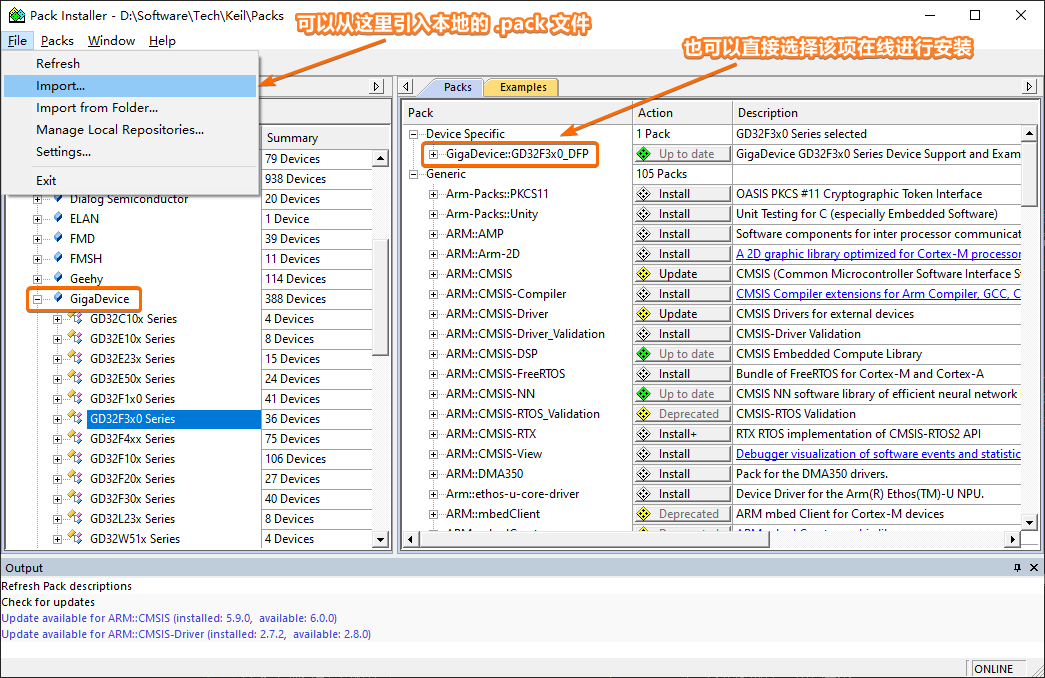Open the Window menu

[x=111, y=41]
